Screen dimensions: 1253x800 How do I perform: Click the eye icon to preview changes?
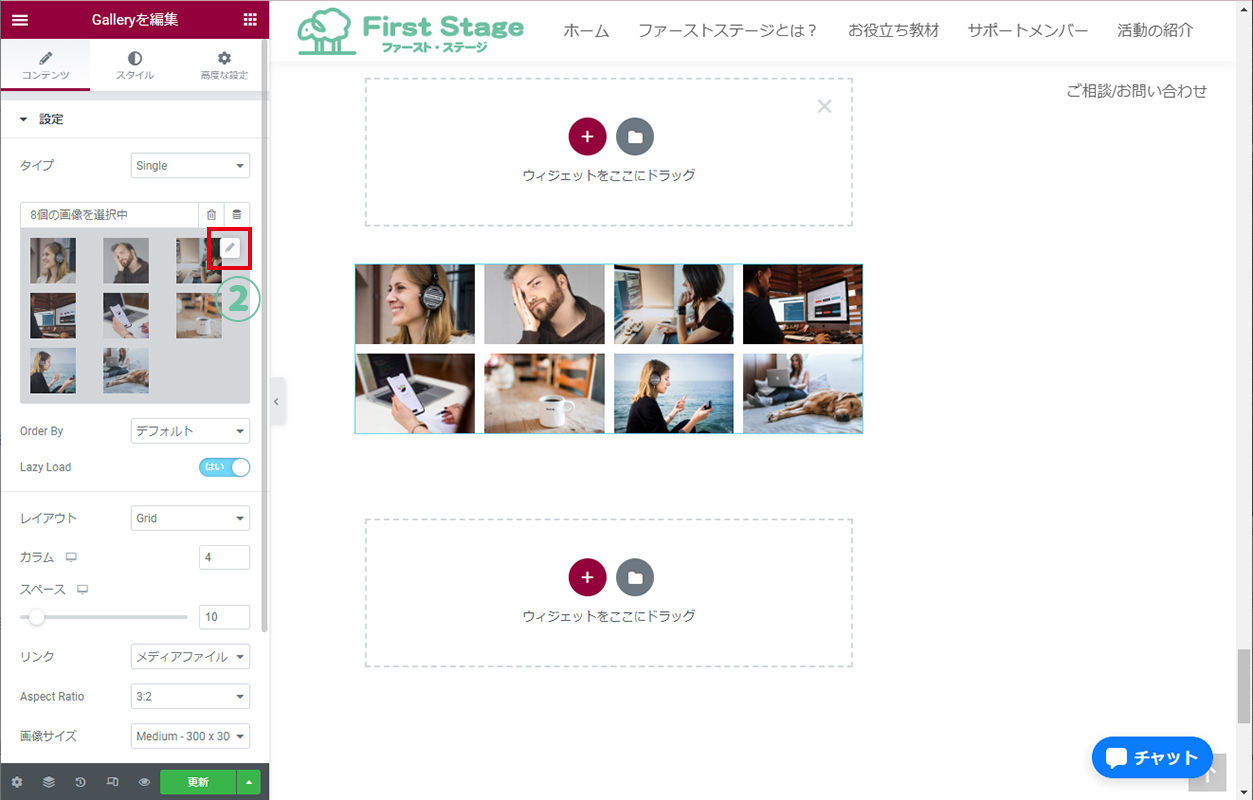pyautogui.click(x=145, y=782)
